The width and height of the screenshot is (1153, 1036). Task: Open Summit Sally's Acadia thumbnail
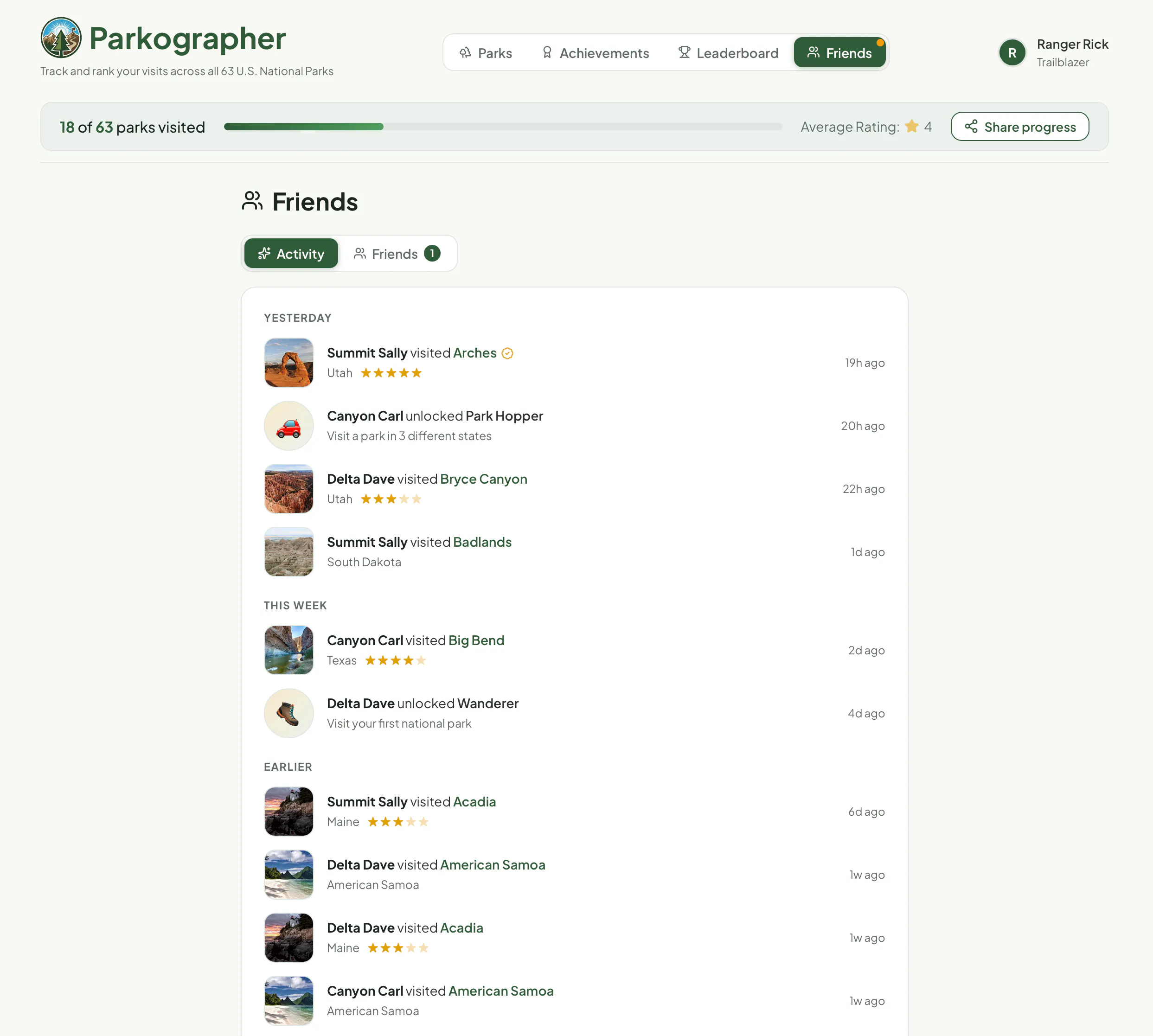pyautogui.click(x=288, y=812)
